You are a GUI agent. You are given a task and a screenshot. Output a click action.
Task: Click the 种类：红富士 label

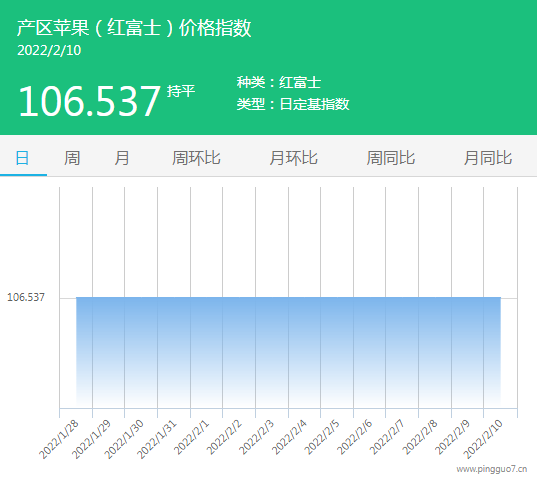pyautogui.click(x=279, y=82)
